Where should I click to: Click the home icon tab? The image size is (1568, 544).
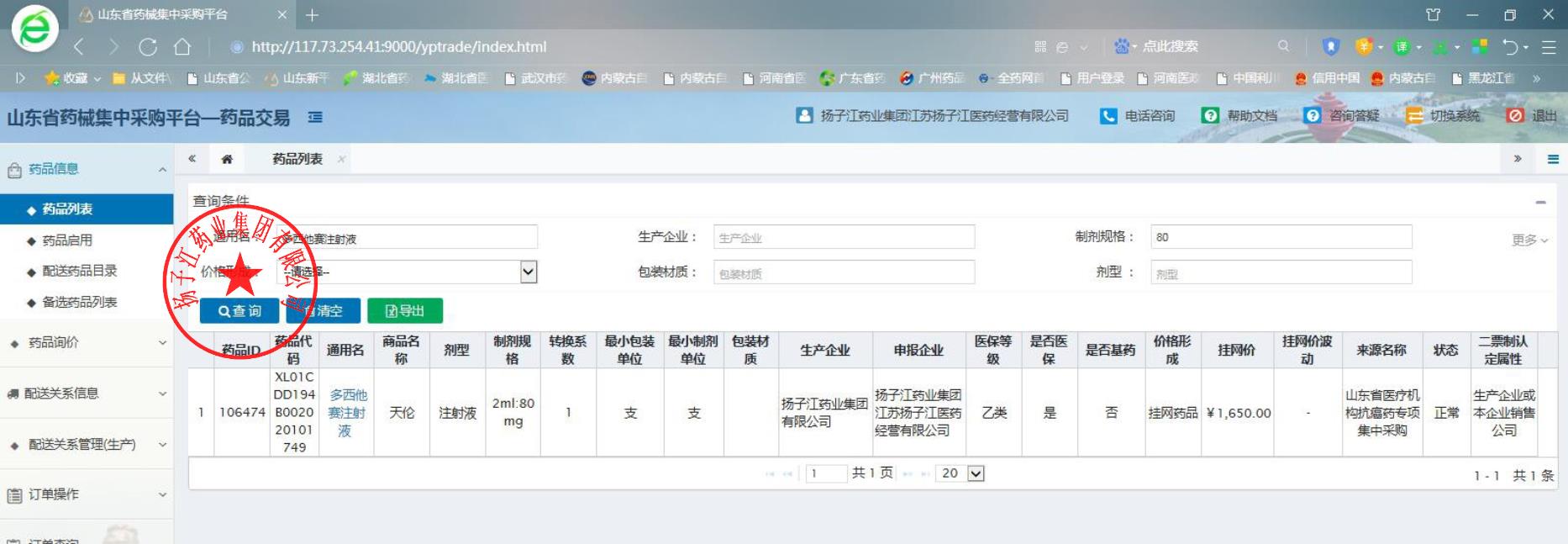tap(227, 159)
